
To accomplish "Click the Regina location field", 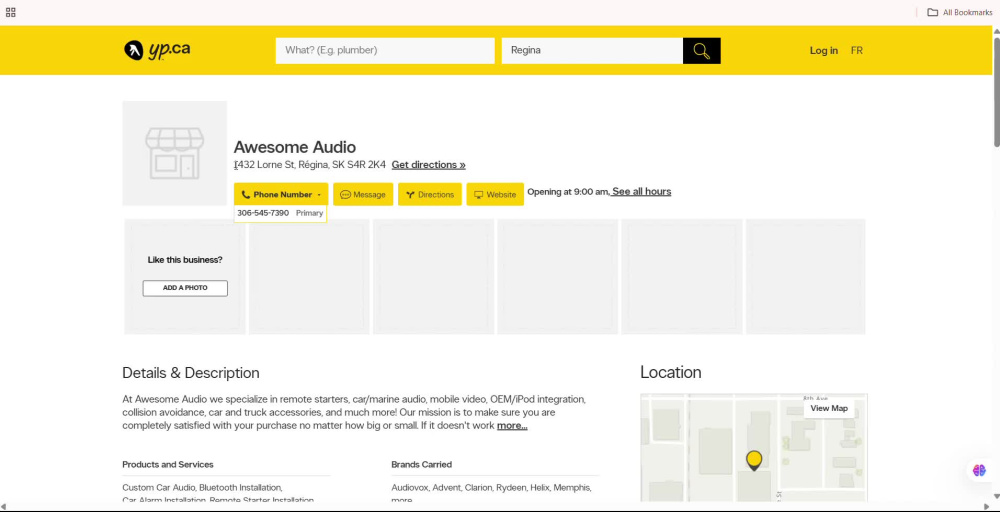I will (x=592, y=50).
